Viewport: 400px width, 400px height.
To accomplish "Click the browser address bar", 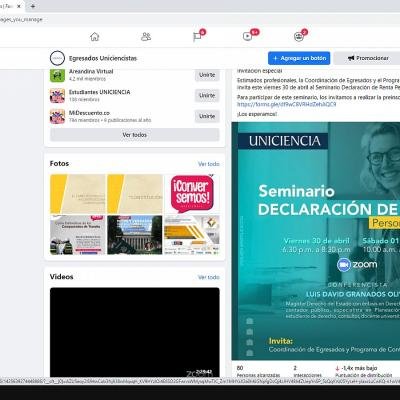I will click(200, 19).
